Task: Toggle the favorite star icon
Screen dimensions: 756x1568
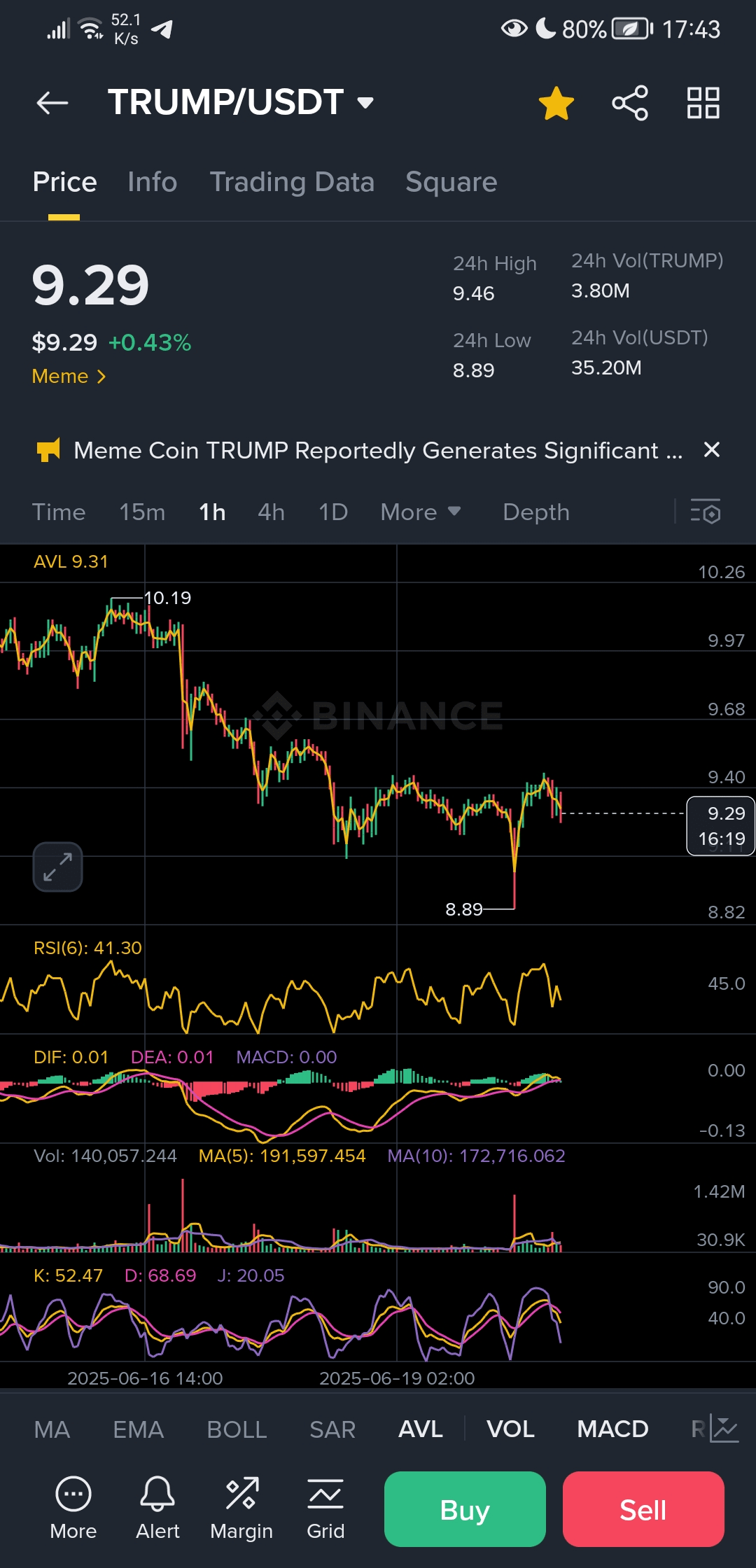Action: pyautogui.click(x=556, y=103)
